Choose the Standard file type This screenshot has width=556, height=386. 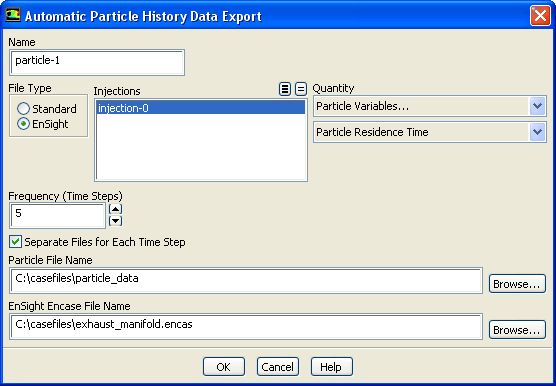[47, 109]
